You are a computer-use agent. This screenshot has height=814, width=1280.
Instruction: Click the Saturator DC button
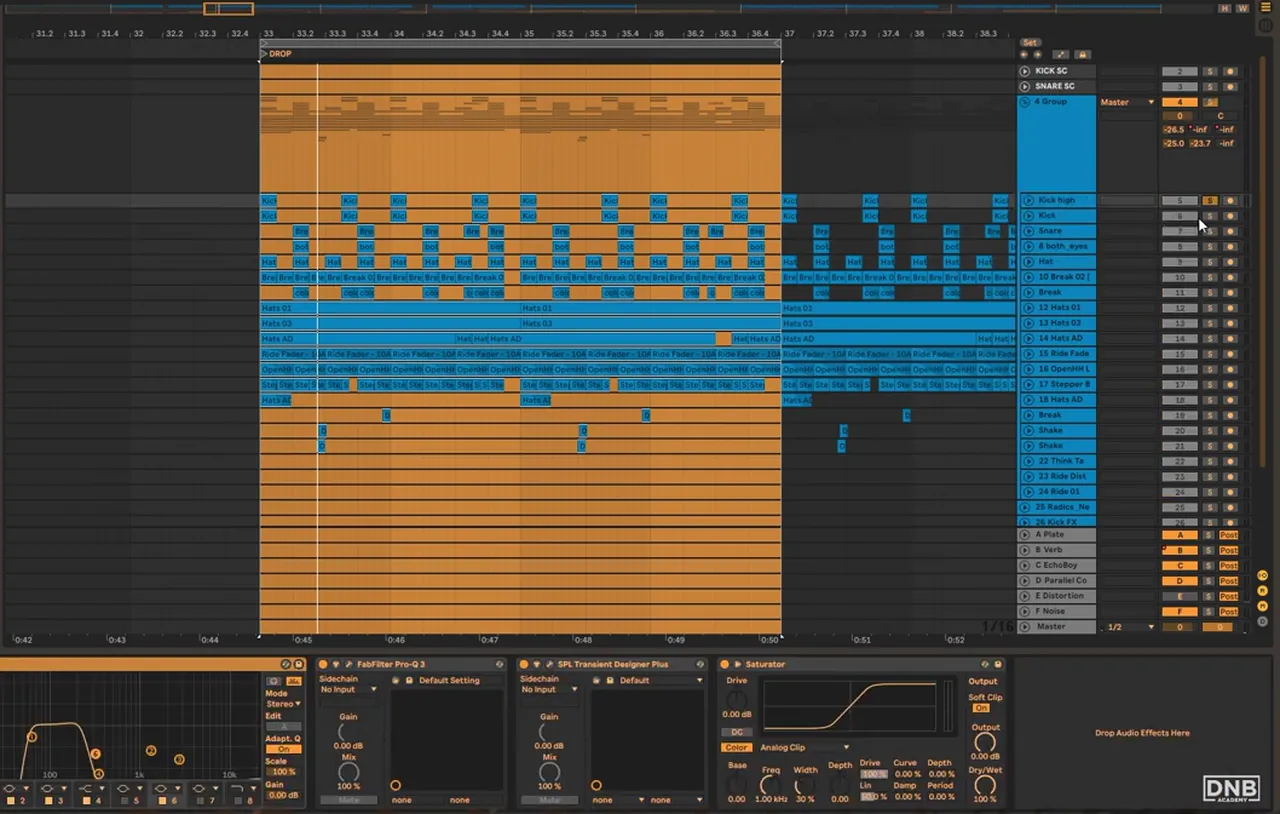736,732
